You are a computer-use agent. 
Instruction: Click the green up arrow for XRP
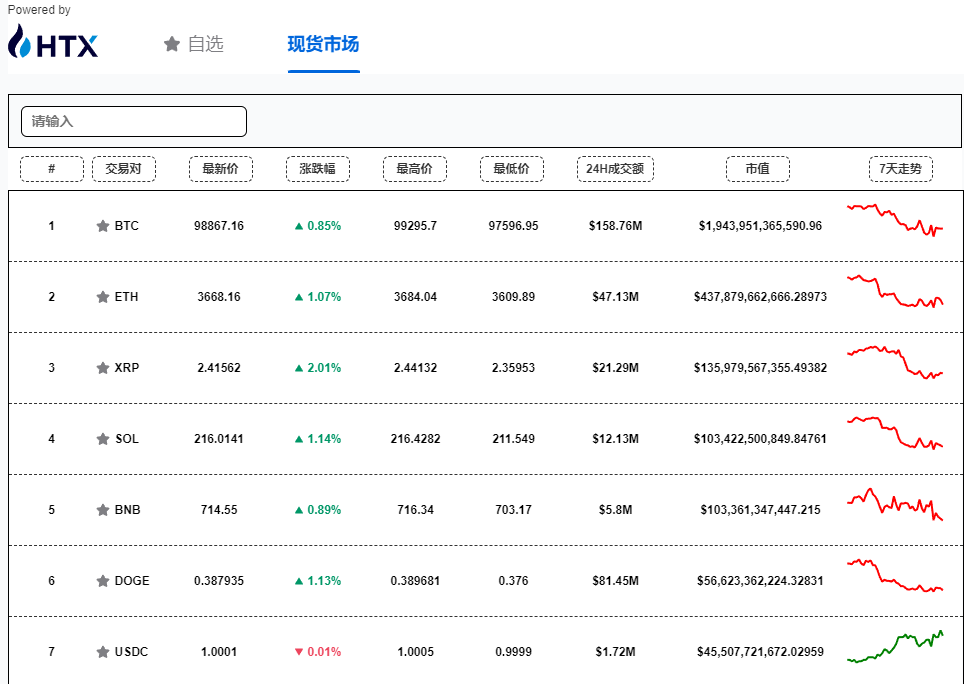click(x=298, y=368)
